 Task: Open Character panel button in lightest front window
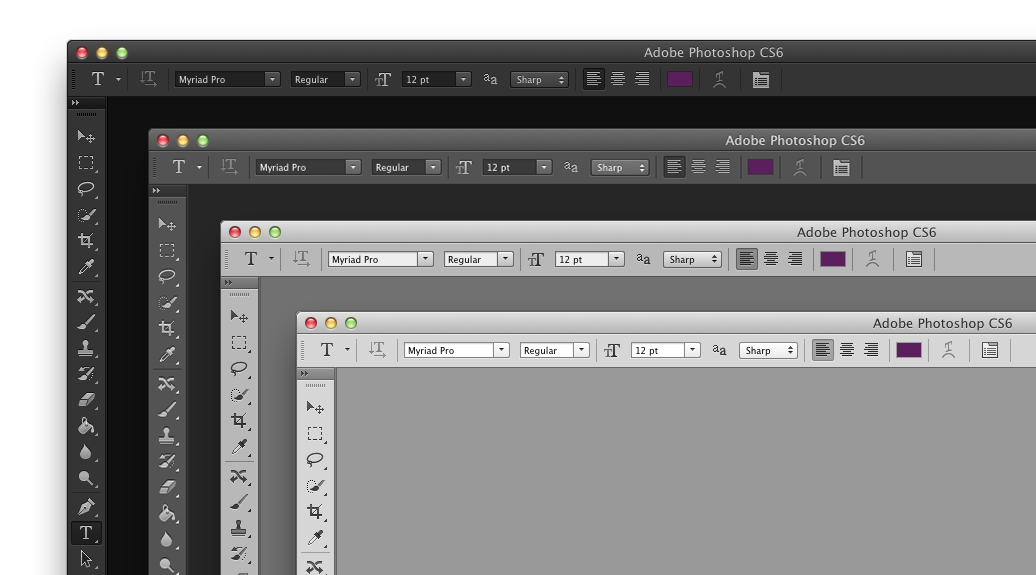pyautogui.click(x=990, y=351)
